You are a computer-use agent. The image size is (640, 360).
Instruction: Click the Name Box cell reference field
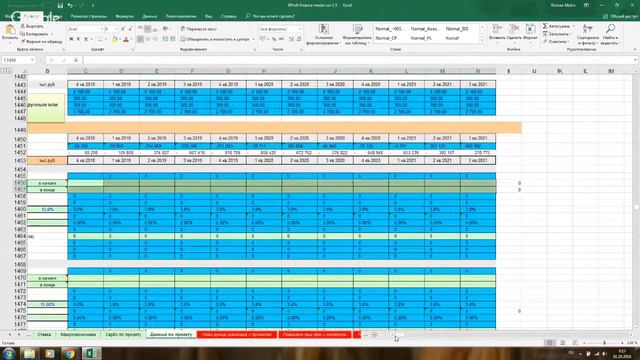pos(19,60)
